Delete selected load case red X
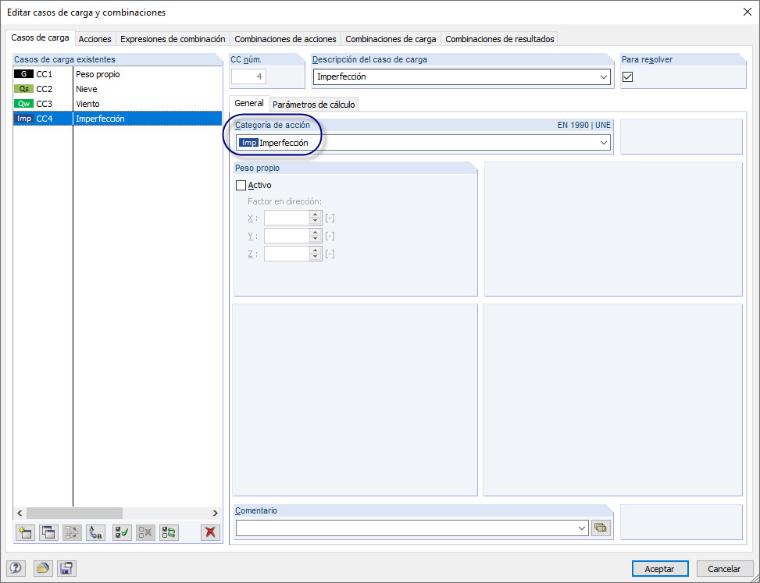The image size is (760, 583). point(210,533)
